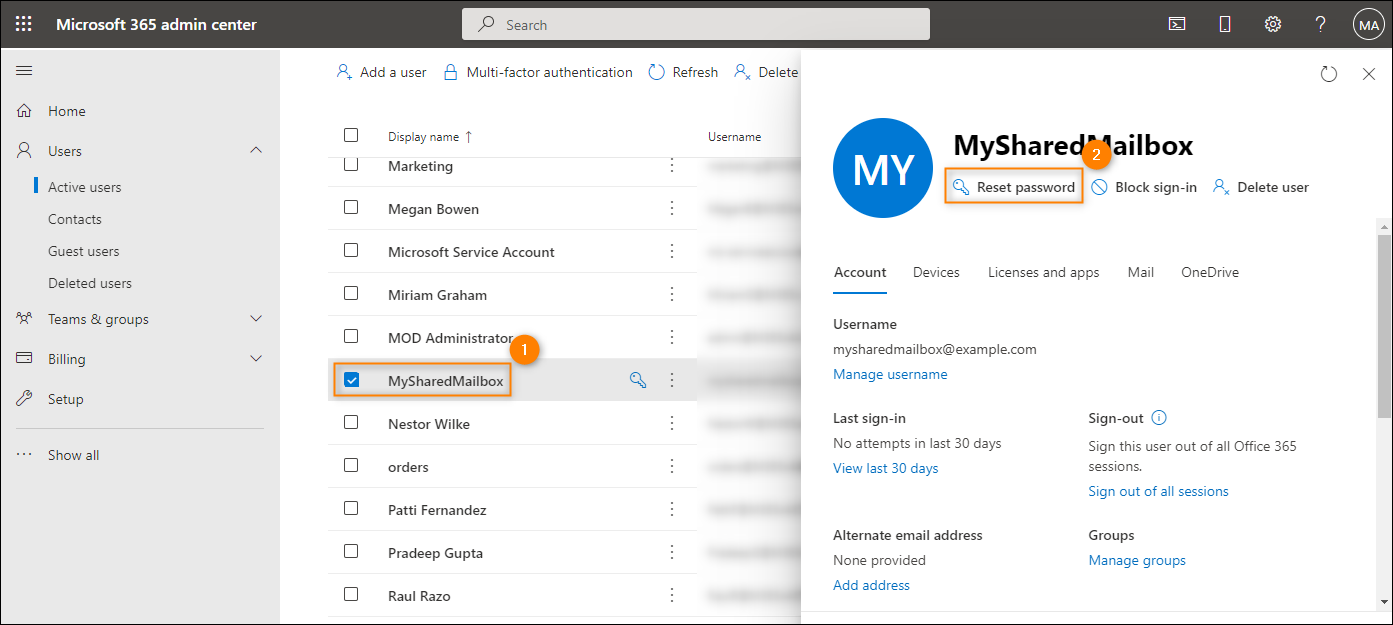Viewport: 1393px width, 625px height.
Task: Collapse the Users section chevron
Action: [256, 150]
